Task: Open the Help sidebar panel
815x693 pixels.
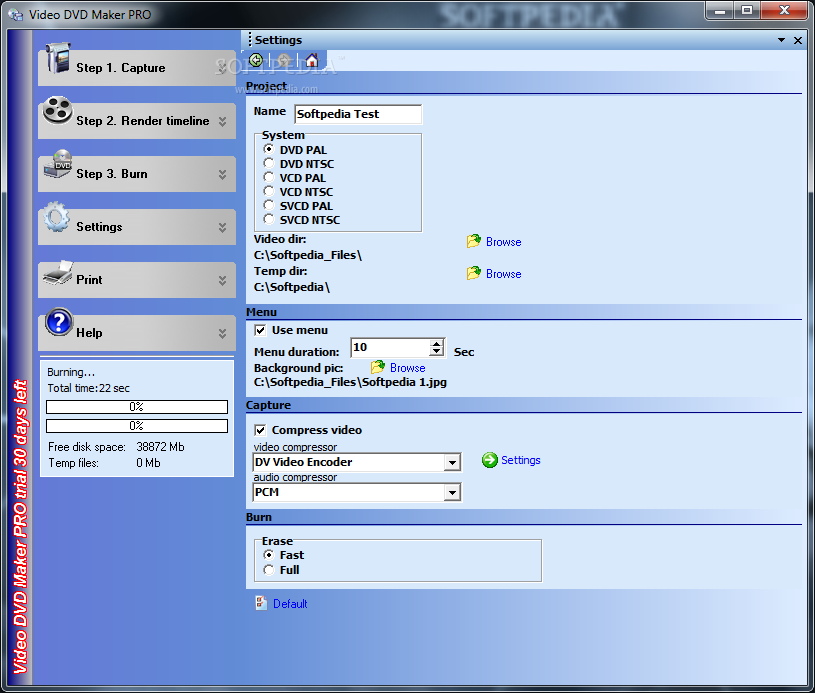Action: point(137,333)
